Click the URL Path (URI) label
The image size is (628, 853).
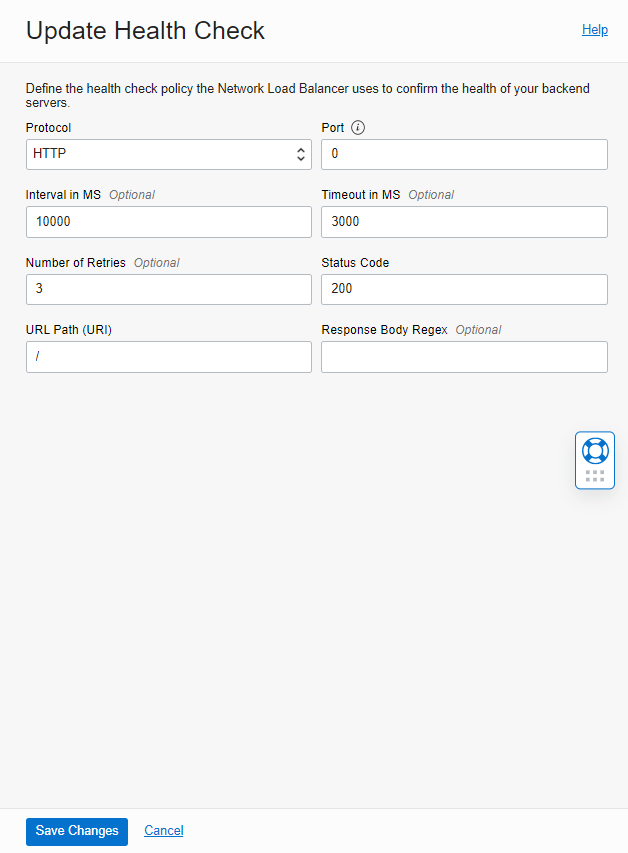(69, 330)
